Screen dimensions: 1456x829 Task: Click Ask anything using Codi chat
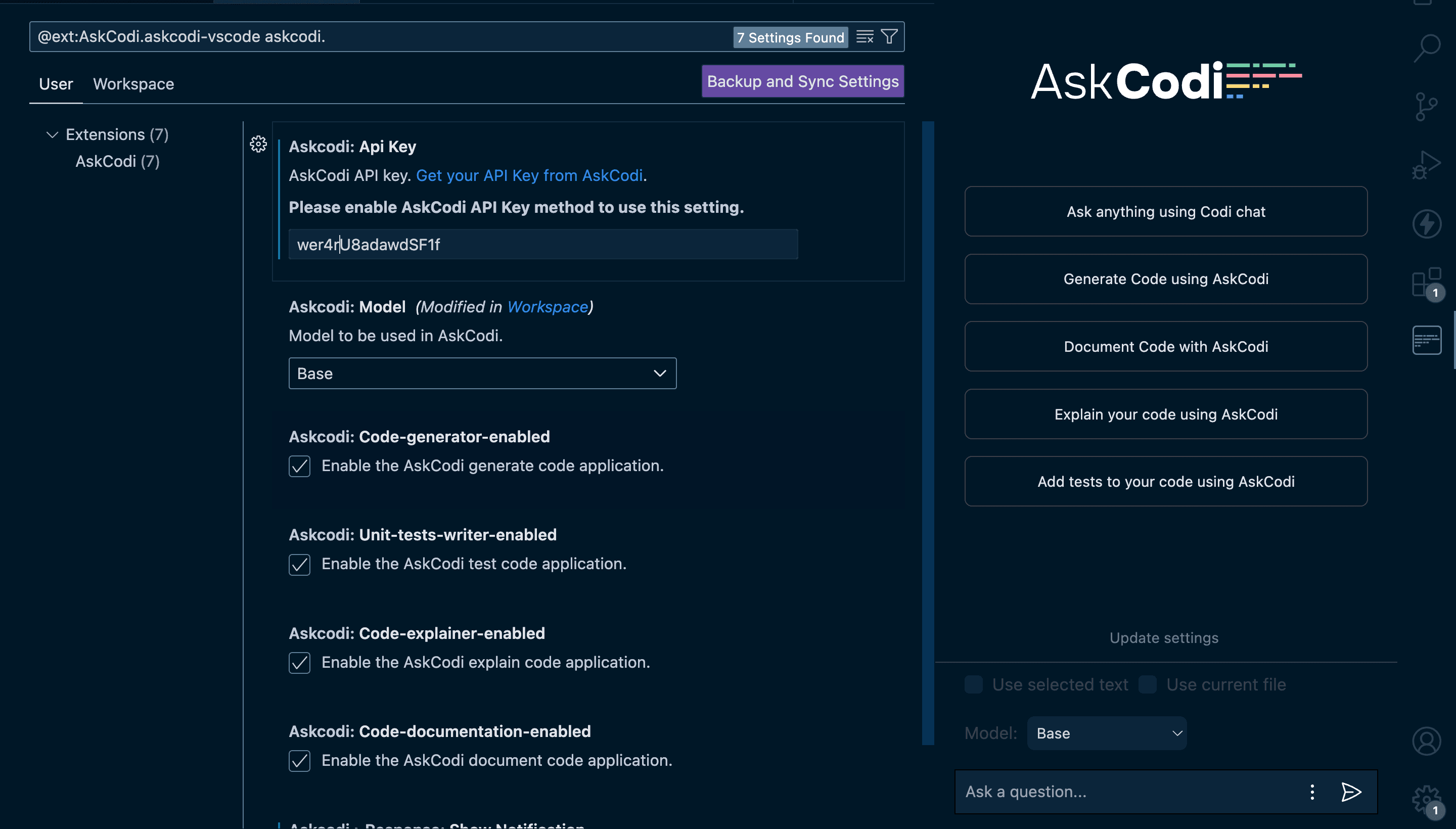click(x=1166, y=212)
